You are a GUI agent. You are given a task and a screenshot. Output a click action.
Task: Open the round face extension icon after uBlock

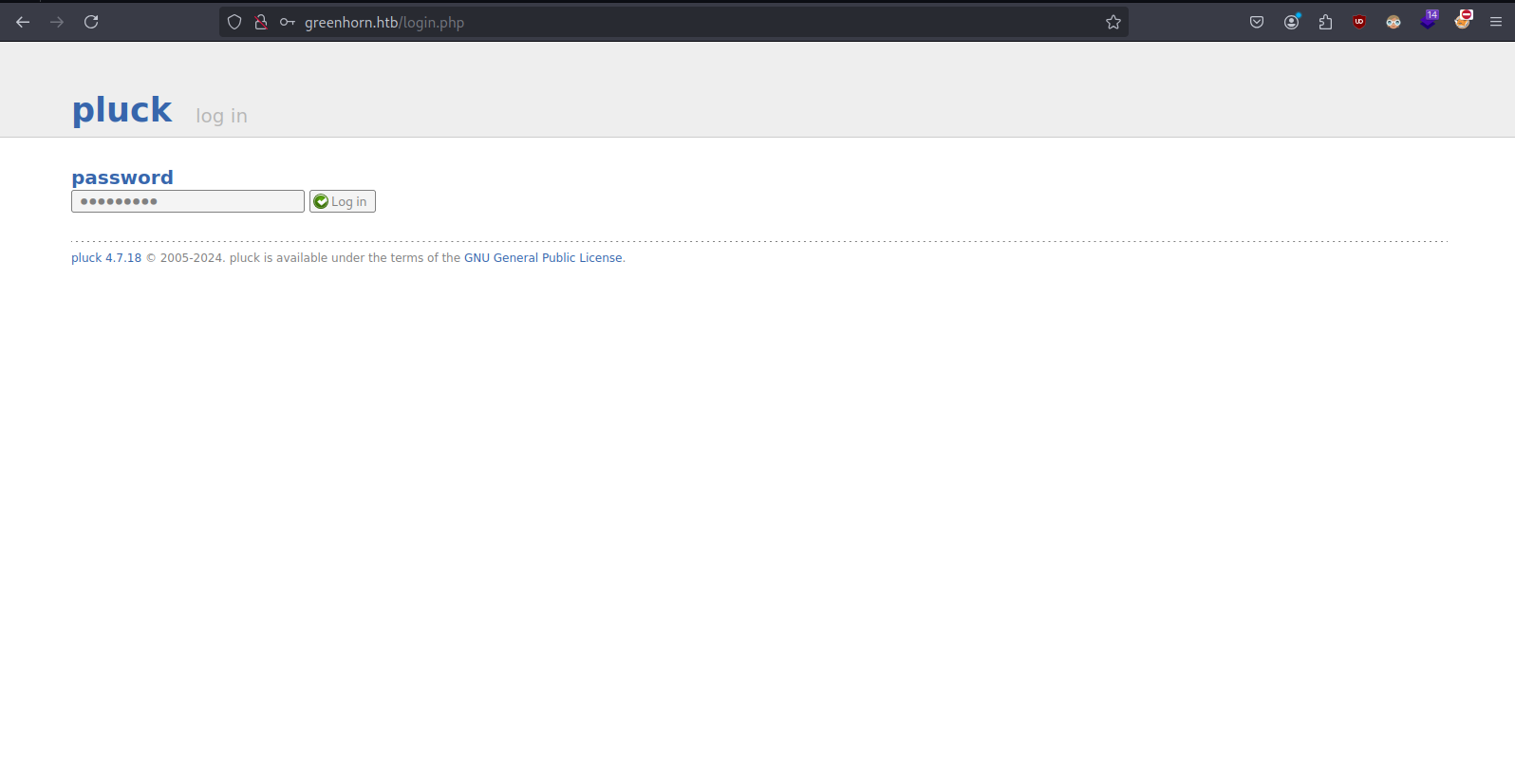(x=1393, y=22)
